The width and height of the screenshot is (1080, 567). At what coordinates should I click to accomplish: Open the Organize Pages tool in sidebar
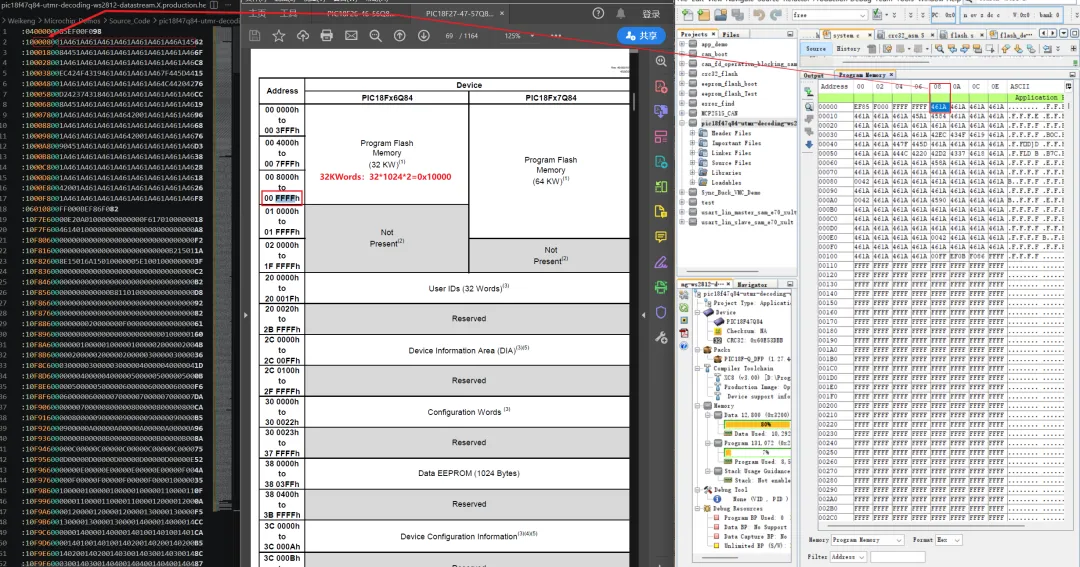coord(661,187)
